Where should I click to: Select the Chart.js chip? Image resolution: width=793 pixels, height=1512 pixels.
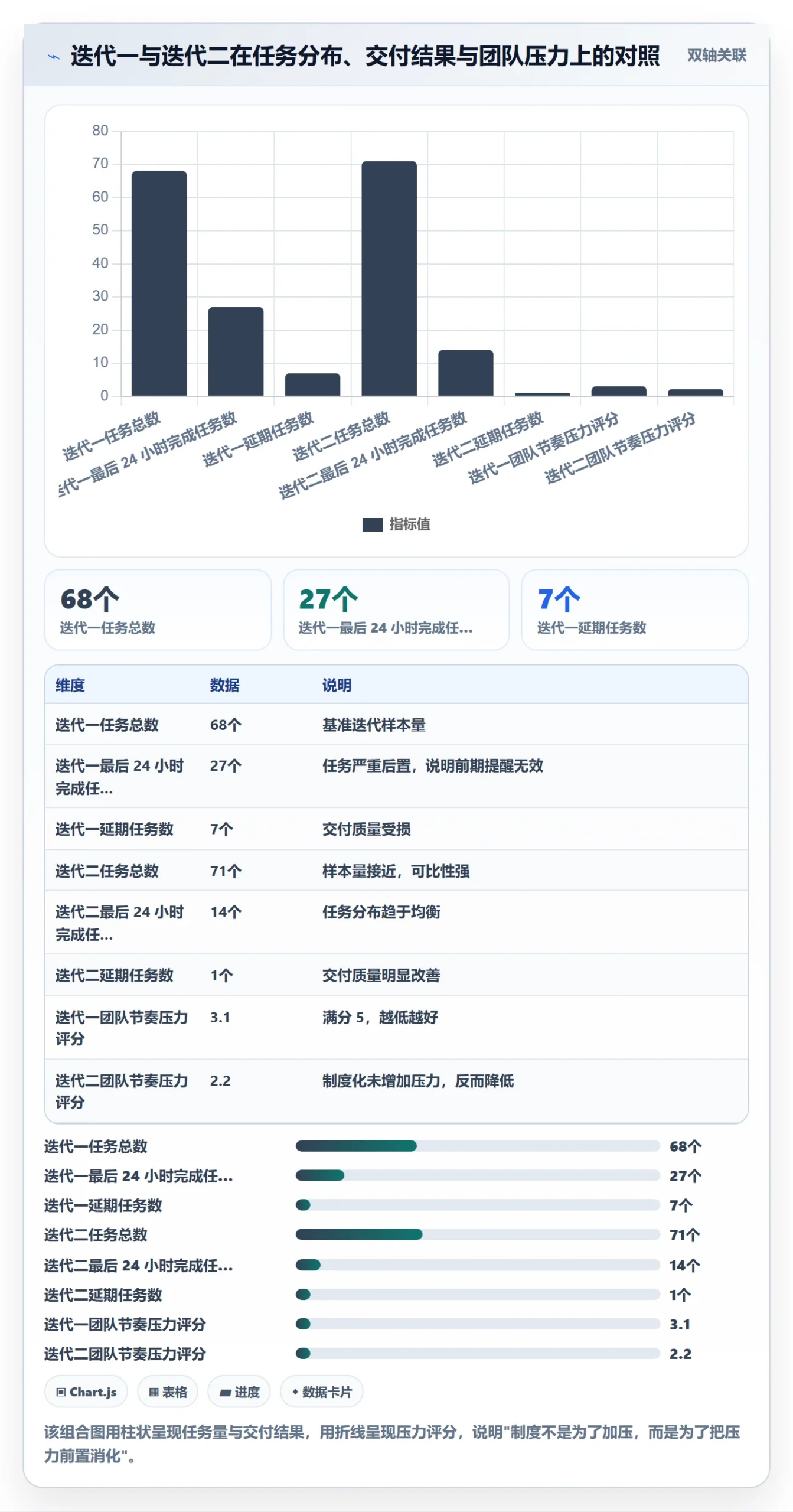tap(86, 1392)
